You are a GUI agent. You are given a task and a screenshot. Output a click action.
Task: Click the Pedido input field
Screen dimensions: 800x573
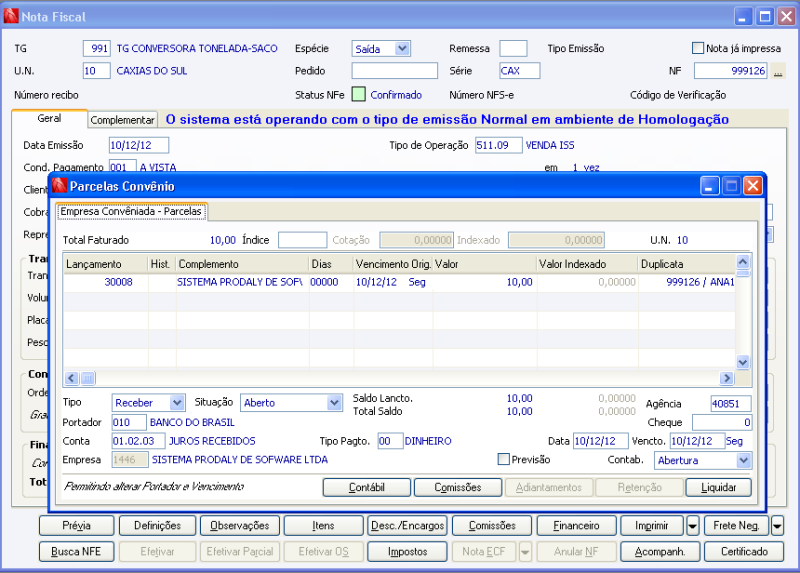(x=394, y=70)
